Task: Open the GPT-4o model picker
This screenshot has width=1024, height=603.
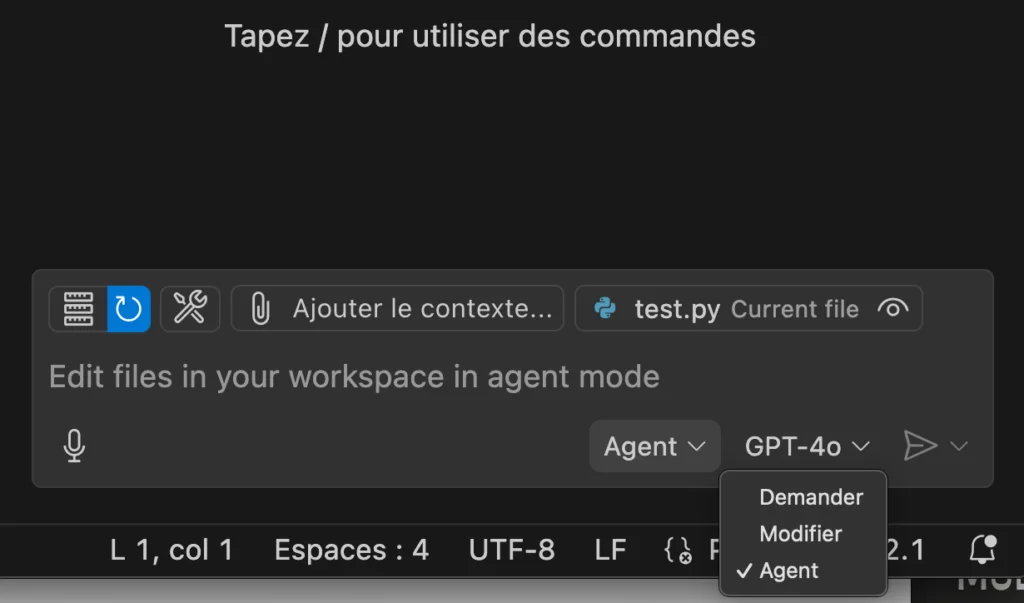Action: (807, 446)
